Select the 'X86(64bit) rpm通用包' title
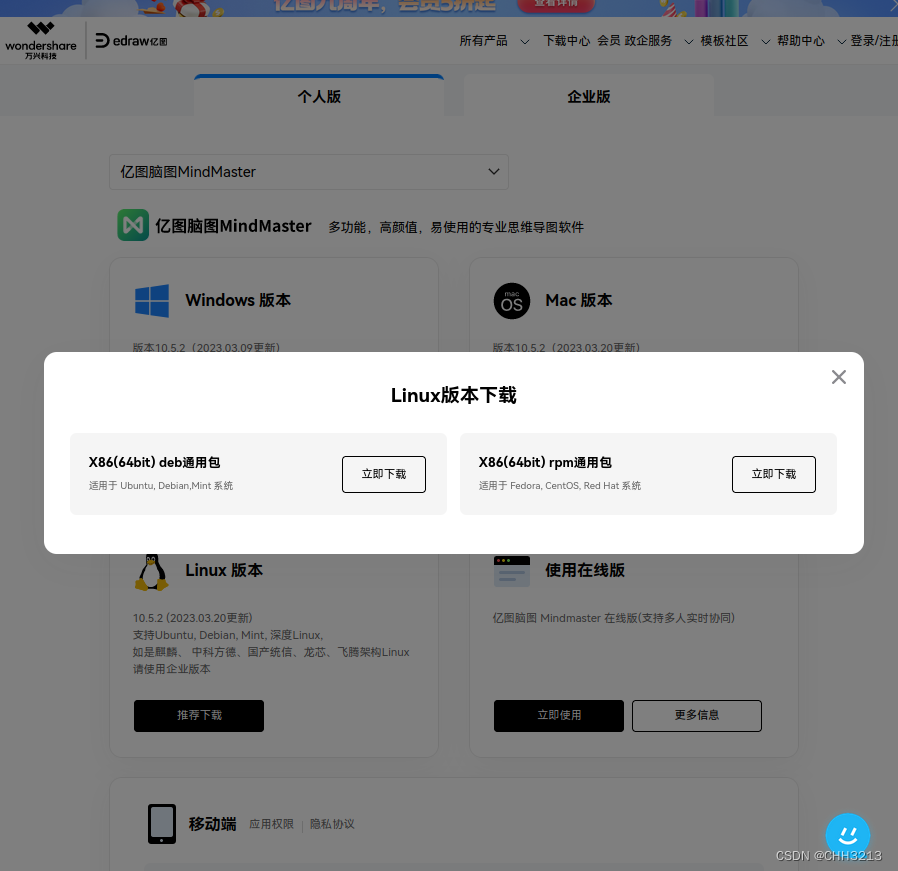This screenshot has height=871, width=898. click(545, 462)
